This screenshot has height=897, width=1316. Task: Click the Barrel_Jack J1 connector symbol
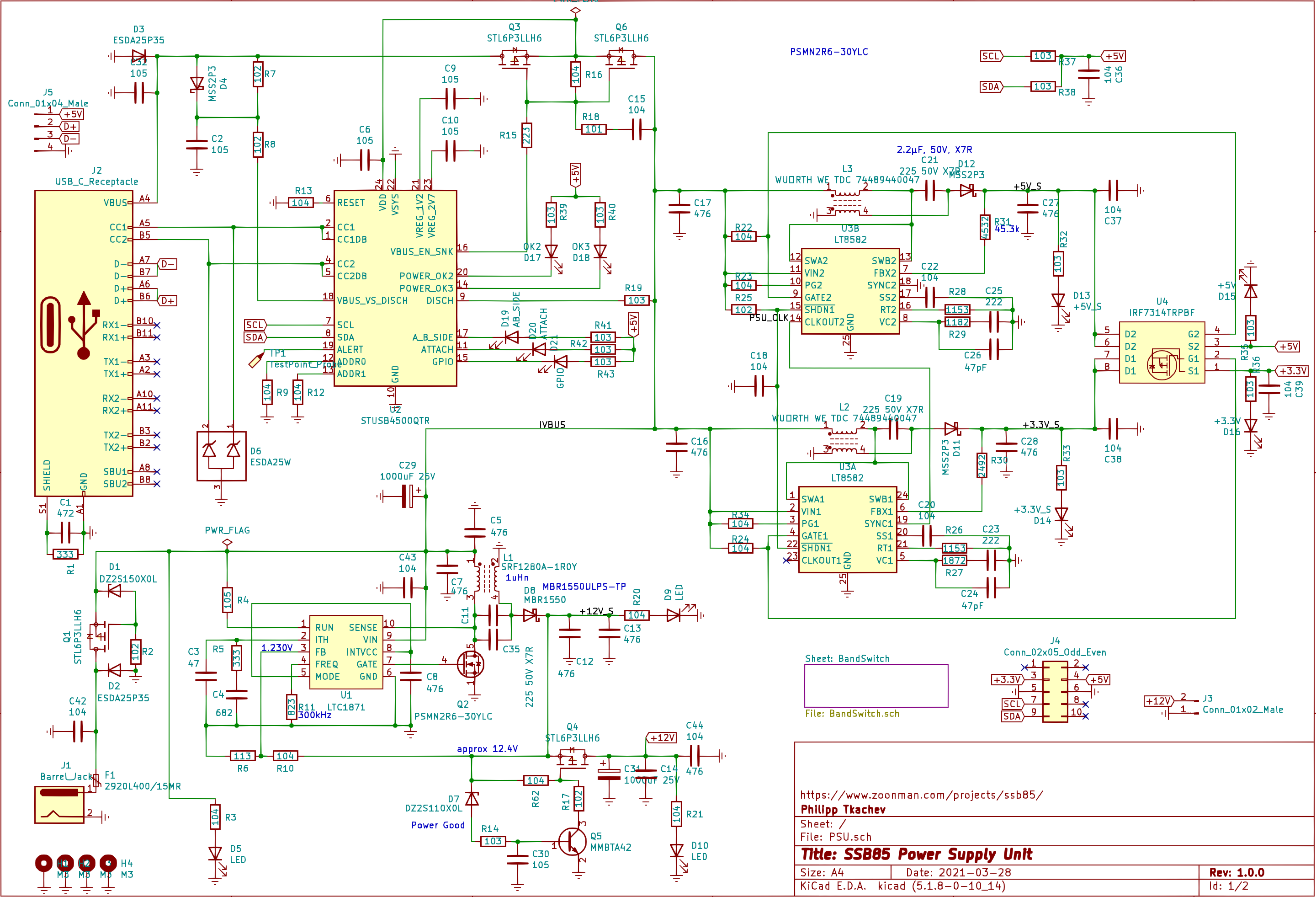click(x=59, y=805)
